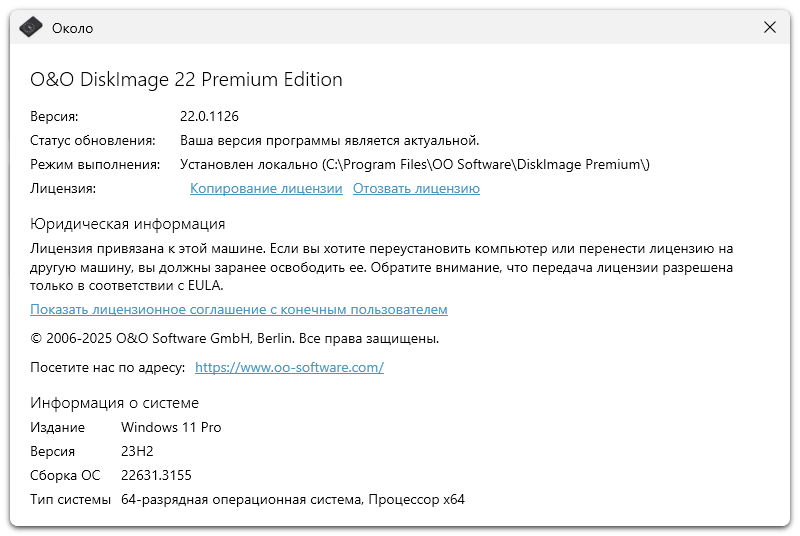Open the Копирование лицензии link
This screenshot has width=800, height=536.
[266, 188]
